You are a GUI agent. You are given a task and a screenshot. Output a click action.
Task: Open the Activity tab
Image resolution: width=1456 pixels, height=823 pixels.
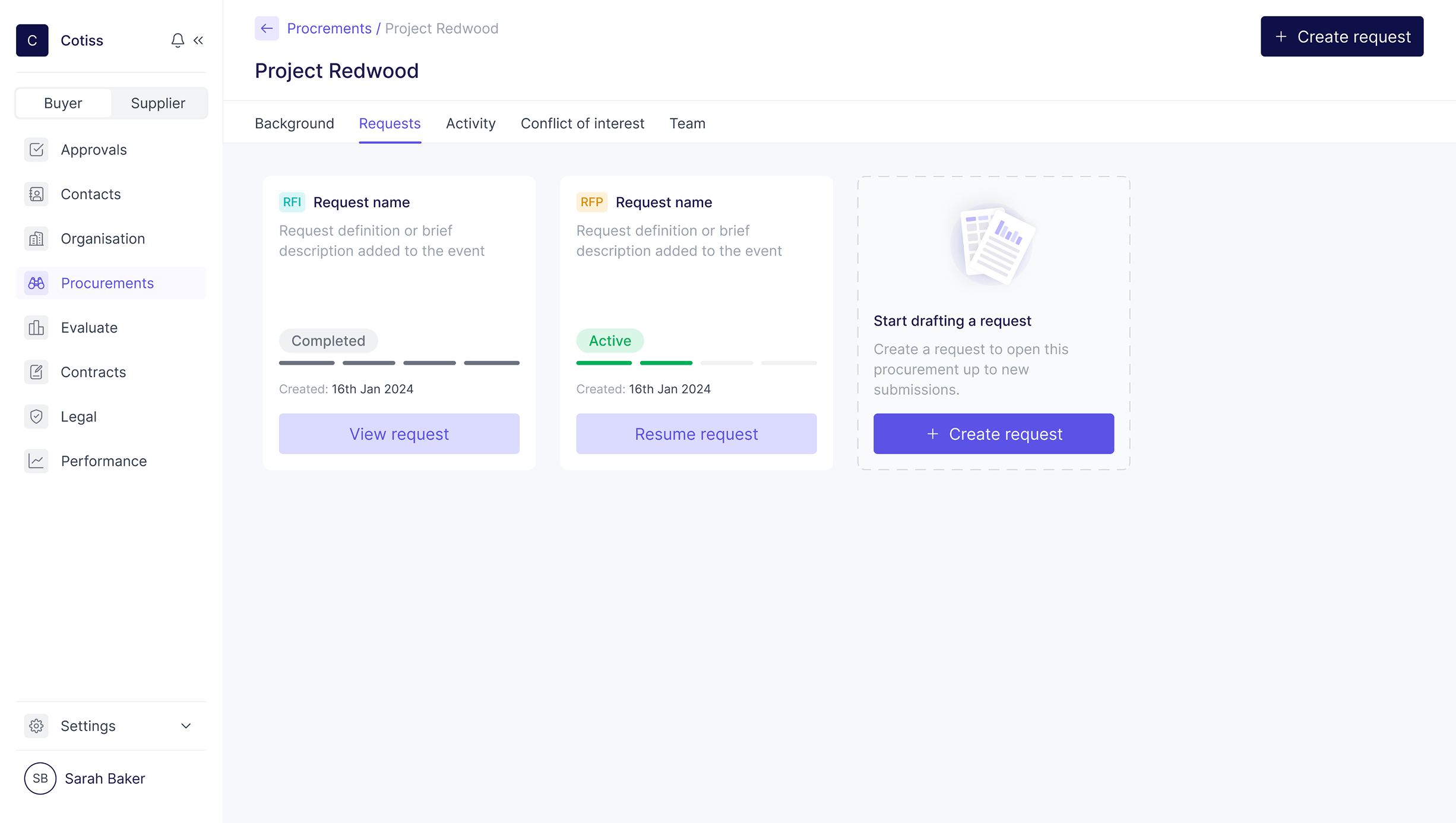[470, 124]
